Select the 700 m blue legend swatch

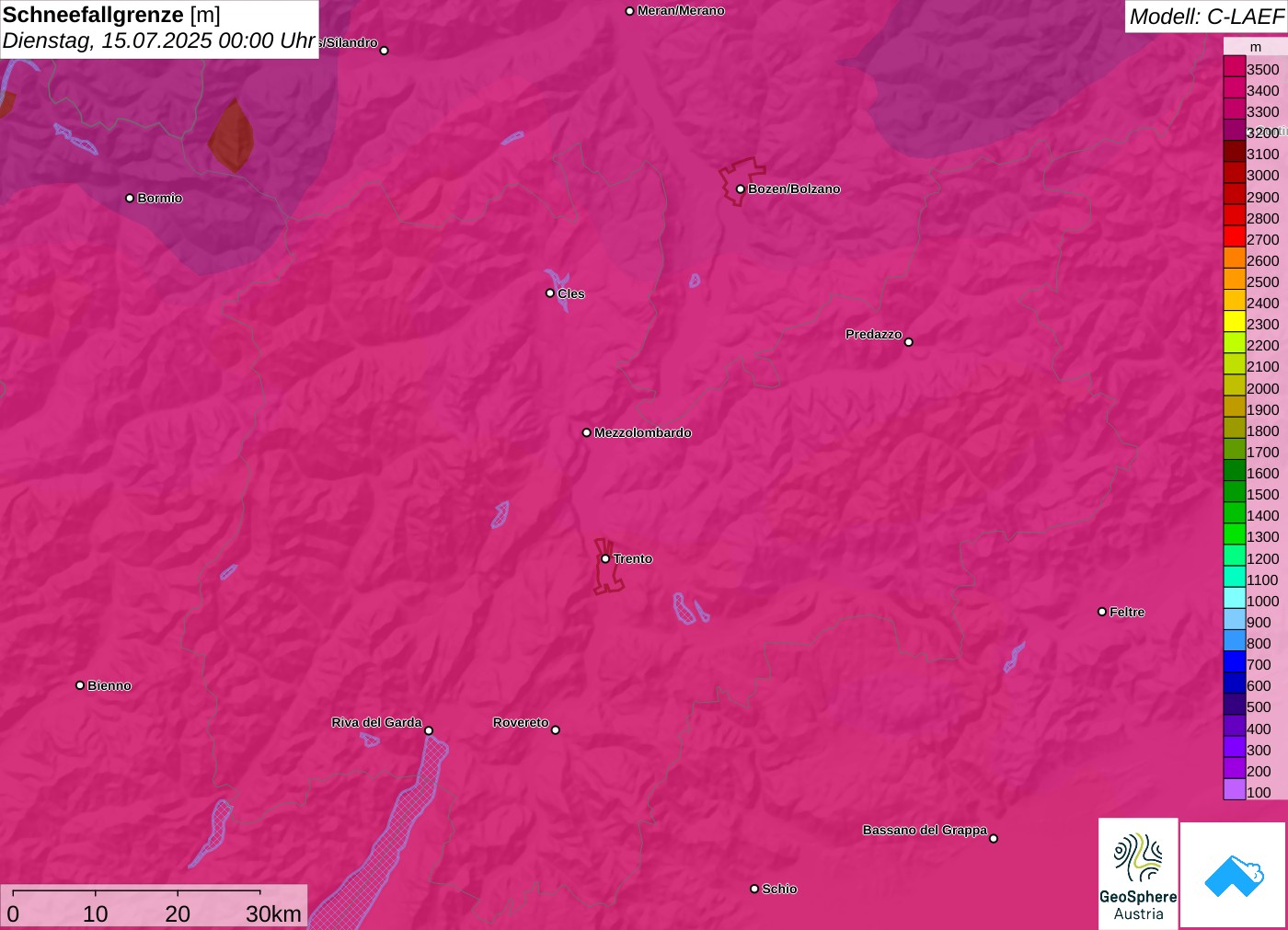coord(1235,661)
